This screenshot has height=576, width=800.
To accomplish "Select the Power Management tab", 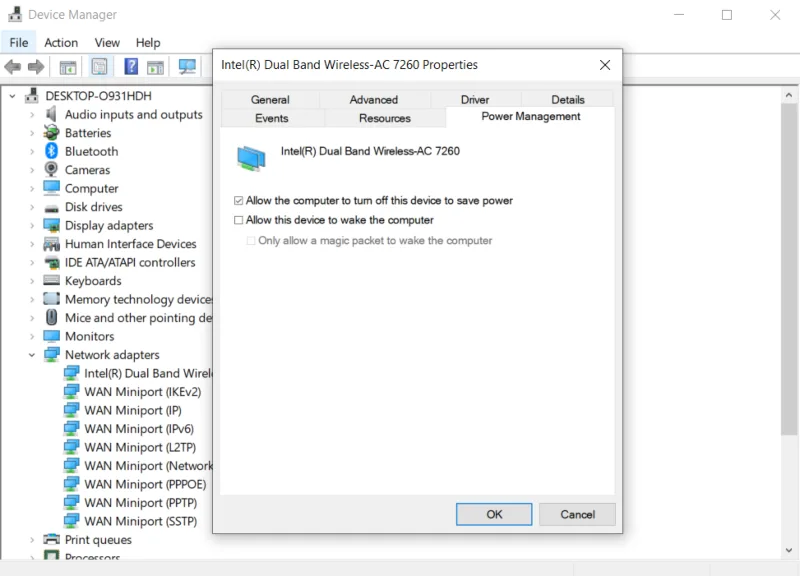I will pos(531,116).
